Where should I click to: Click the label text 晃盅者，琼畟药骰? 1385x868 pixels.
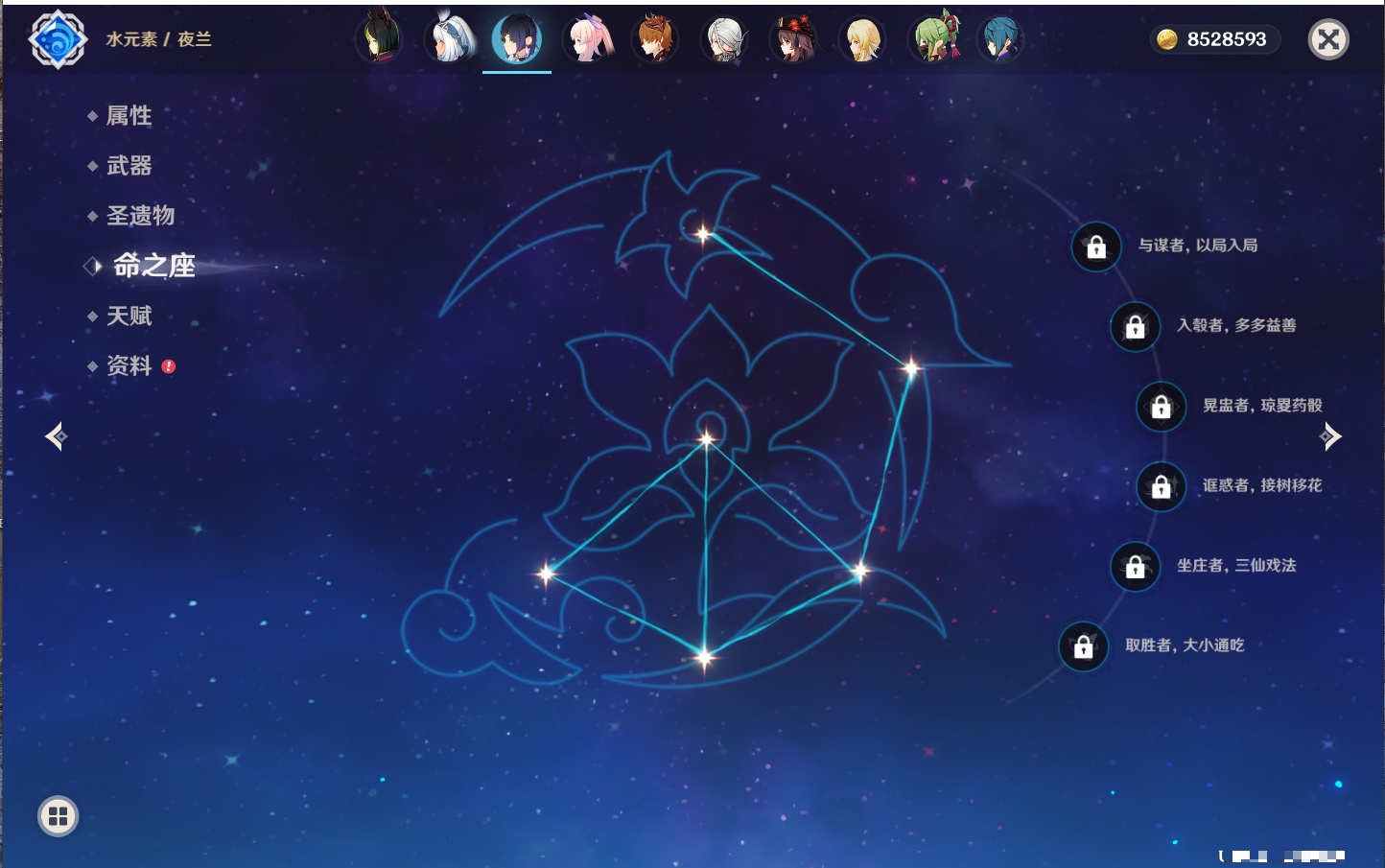(1262, 406)
